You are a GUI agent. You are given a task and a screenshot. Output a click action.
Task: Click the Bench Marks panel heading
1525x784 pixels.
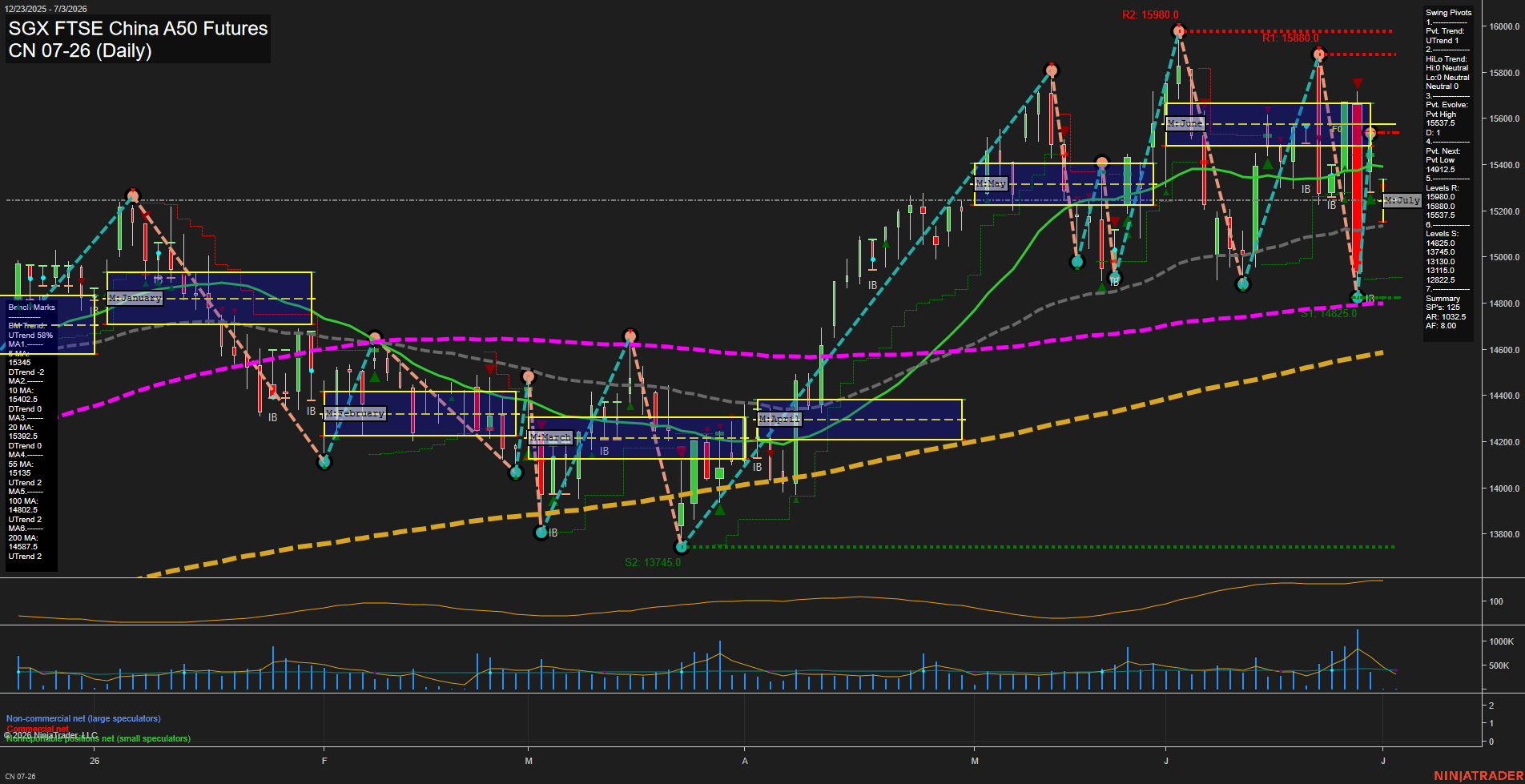[32, 308]
